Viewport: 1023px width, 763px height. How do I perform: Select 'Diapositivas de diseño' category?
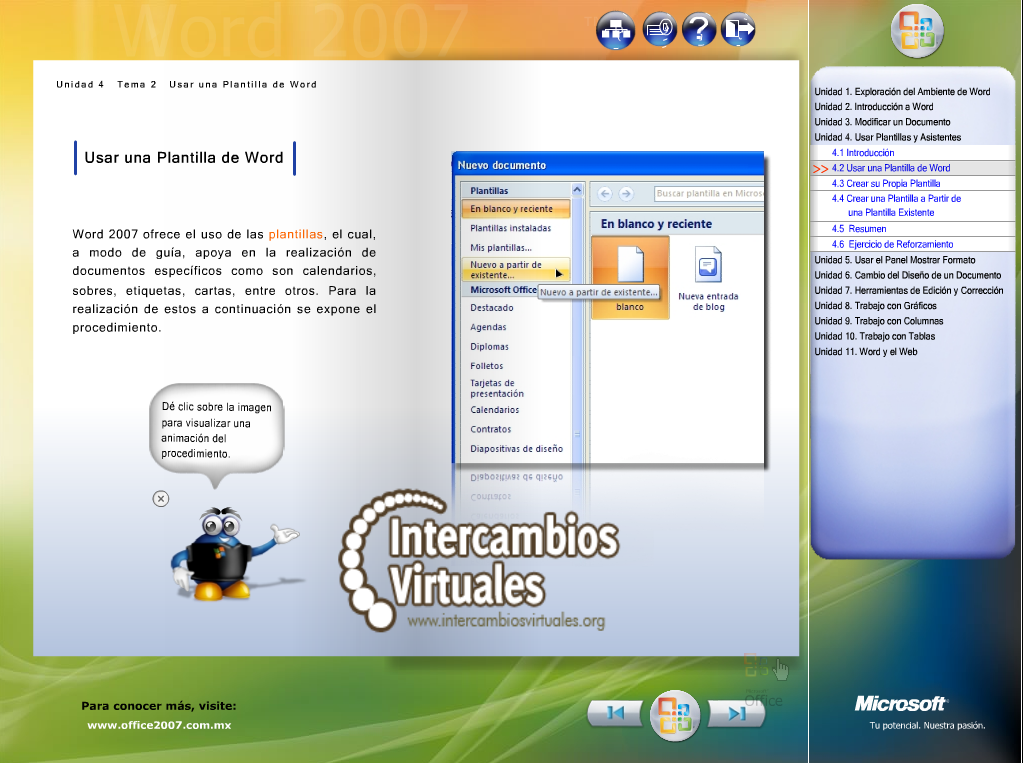(516, 449)
